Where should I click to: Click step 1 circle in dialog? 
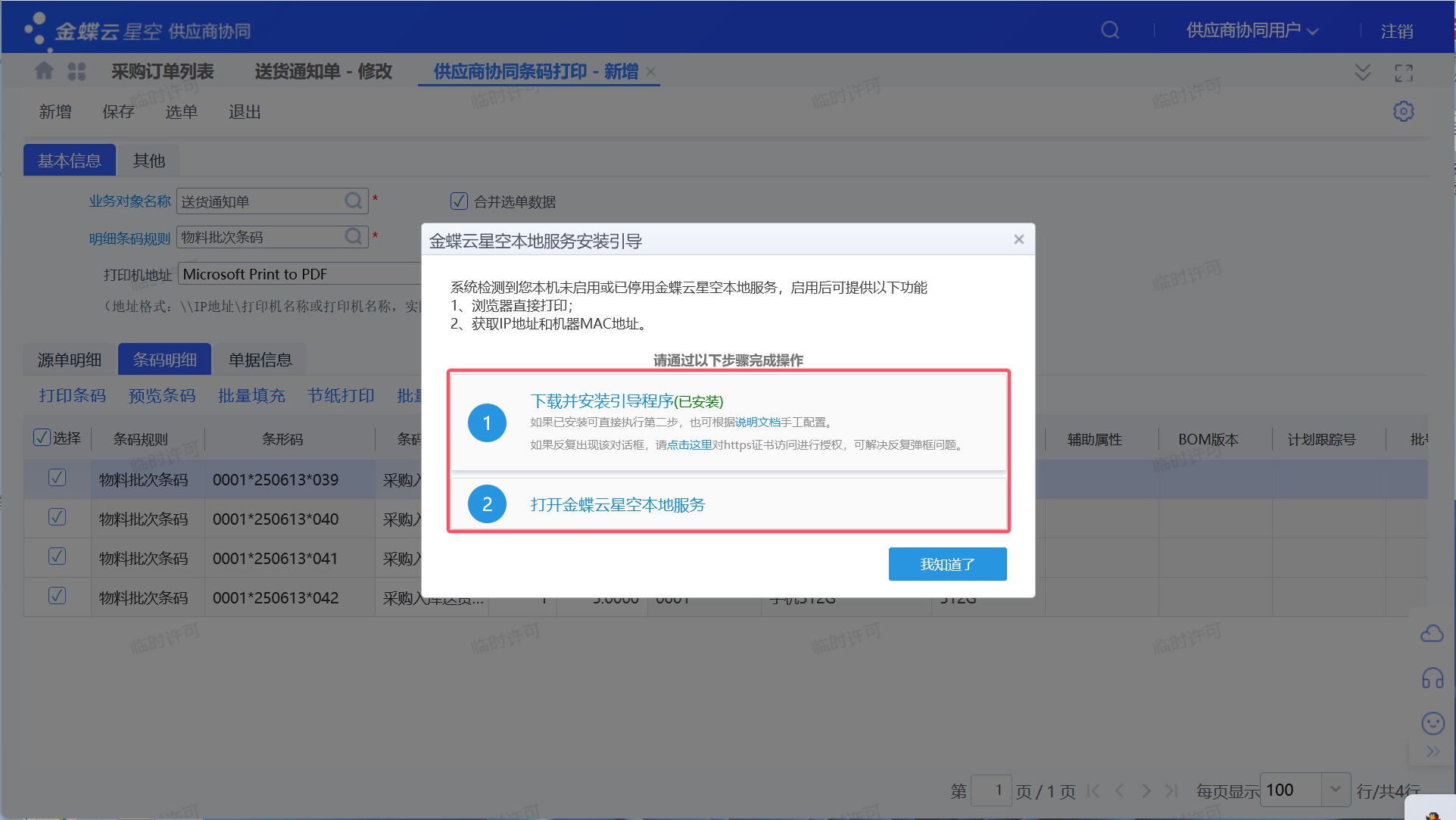pyautogui.click(x=487, y=422)
